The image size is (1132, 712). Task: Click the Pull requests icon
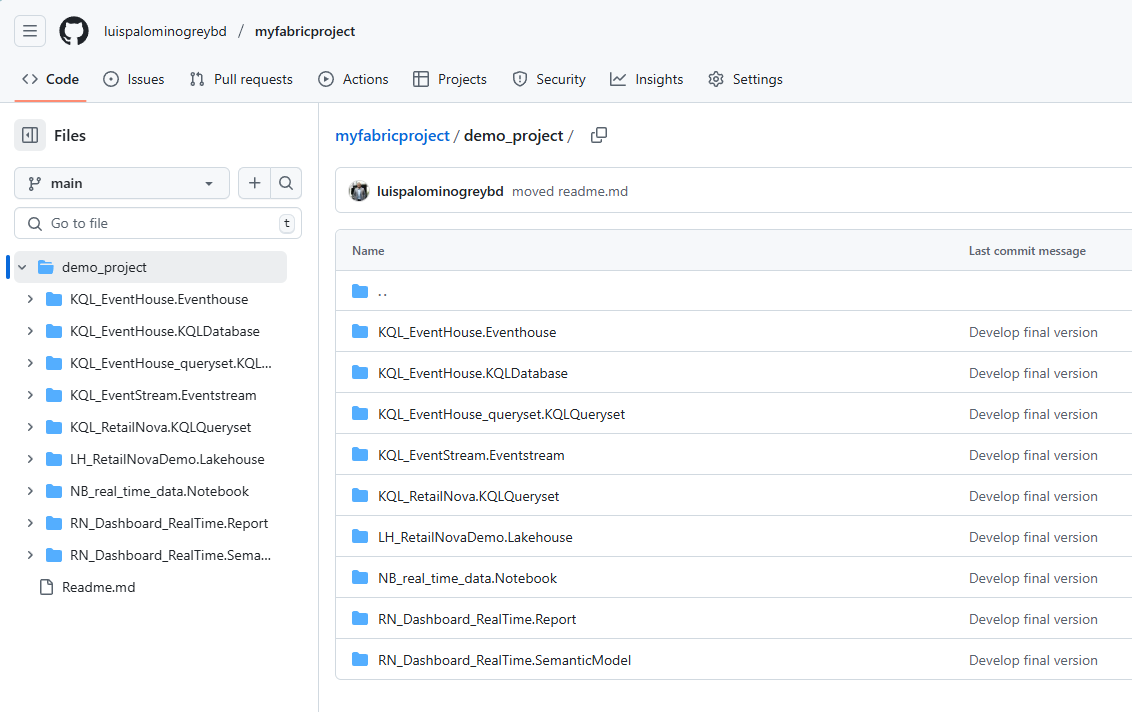[197, 79]
